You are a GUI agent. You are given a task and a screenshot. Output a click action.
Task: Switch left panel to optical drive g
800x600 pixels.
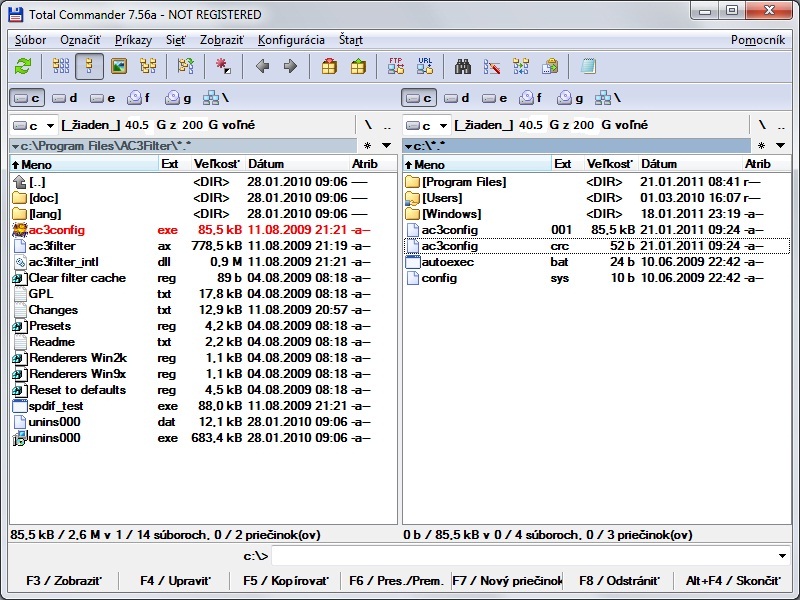tap(178, 98)
